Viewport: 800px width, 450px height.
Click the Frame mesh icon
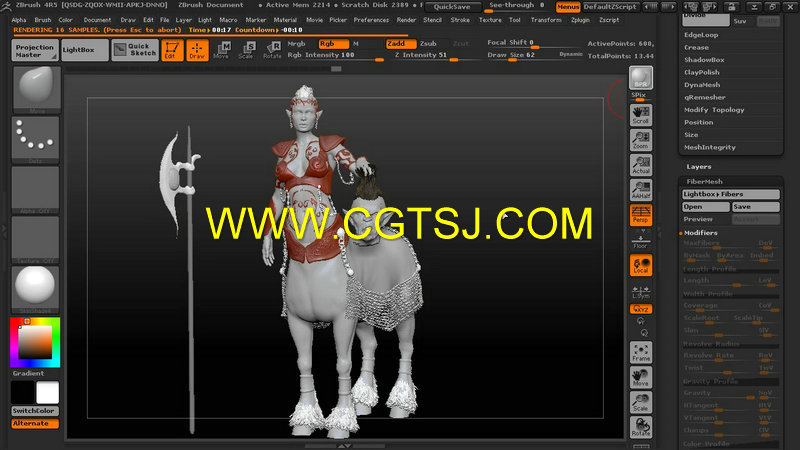click(x=640, y=353)
